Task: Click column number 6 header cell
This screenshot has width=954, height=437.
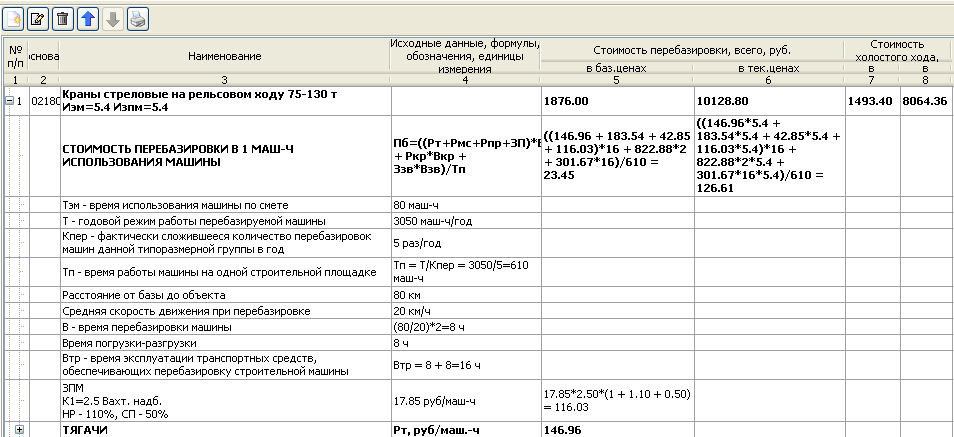Action: coord(768,80)
